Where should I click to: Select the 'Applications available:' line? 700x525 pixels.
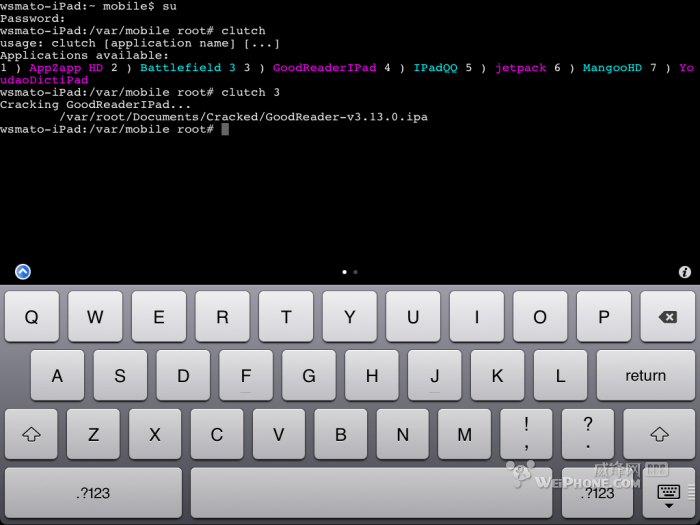(84, 55)
